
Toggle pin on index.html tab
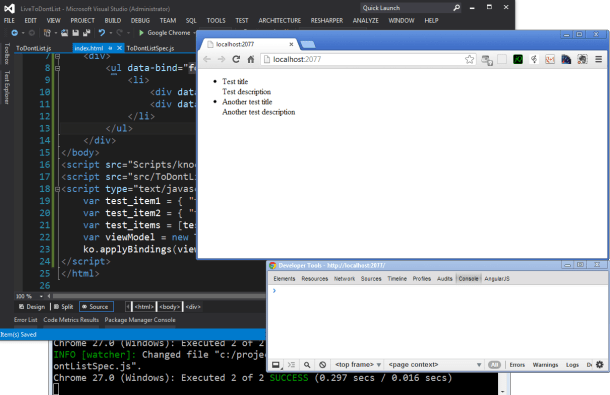(x=110, y=48)
